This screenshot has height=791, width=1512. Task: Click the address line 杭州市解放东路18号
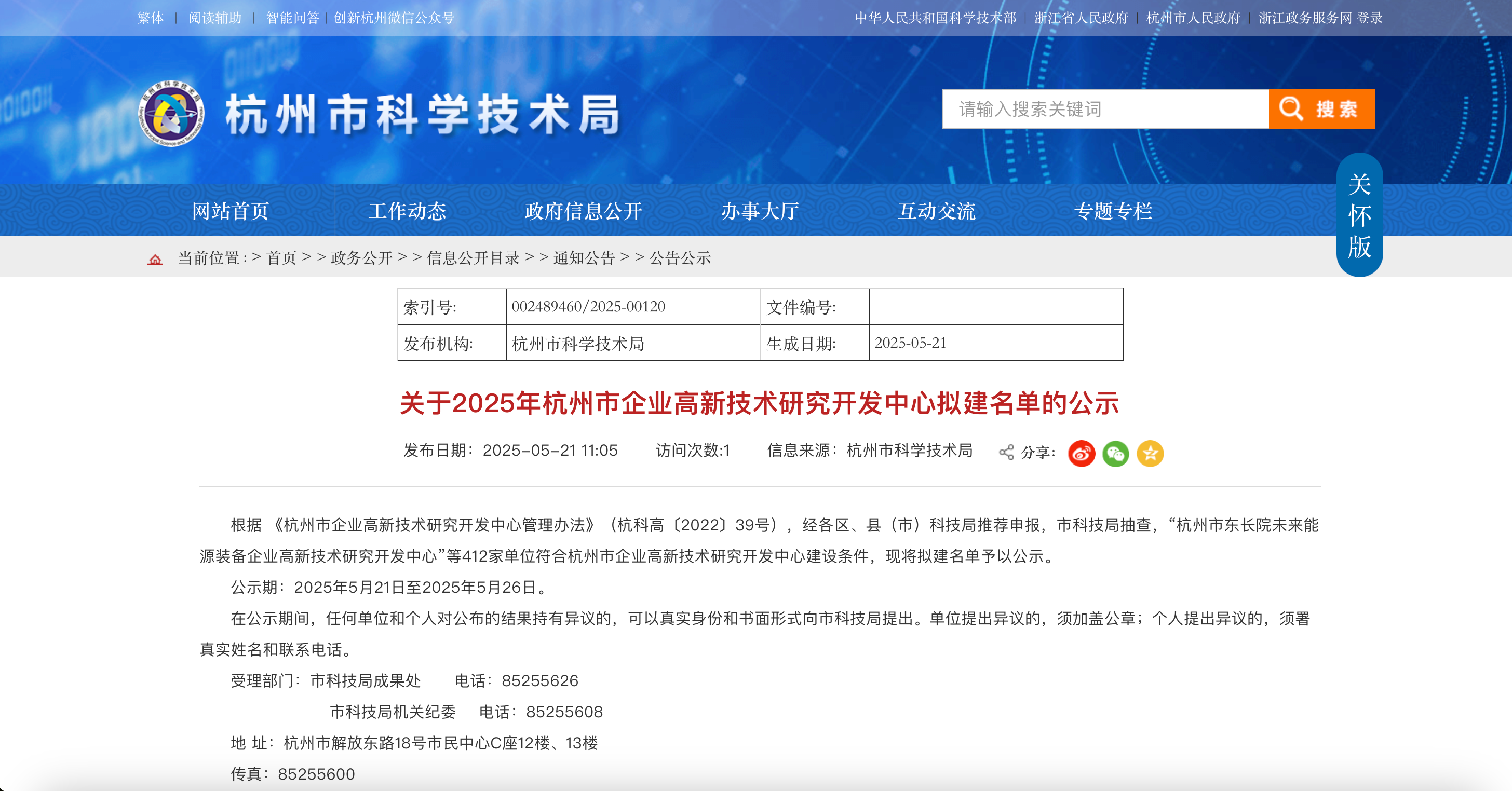tap(414, 743)
